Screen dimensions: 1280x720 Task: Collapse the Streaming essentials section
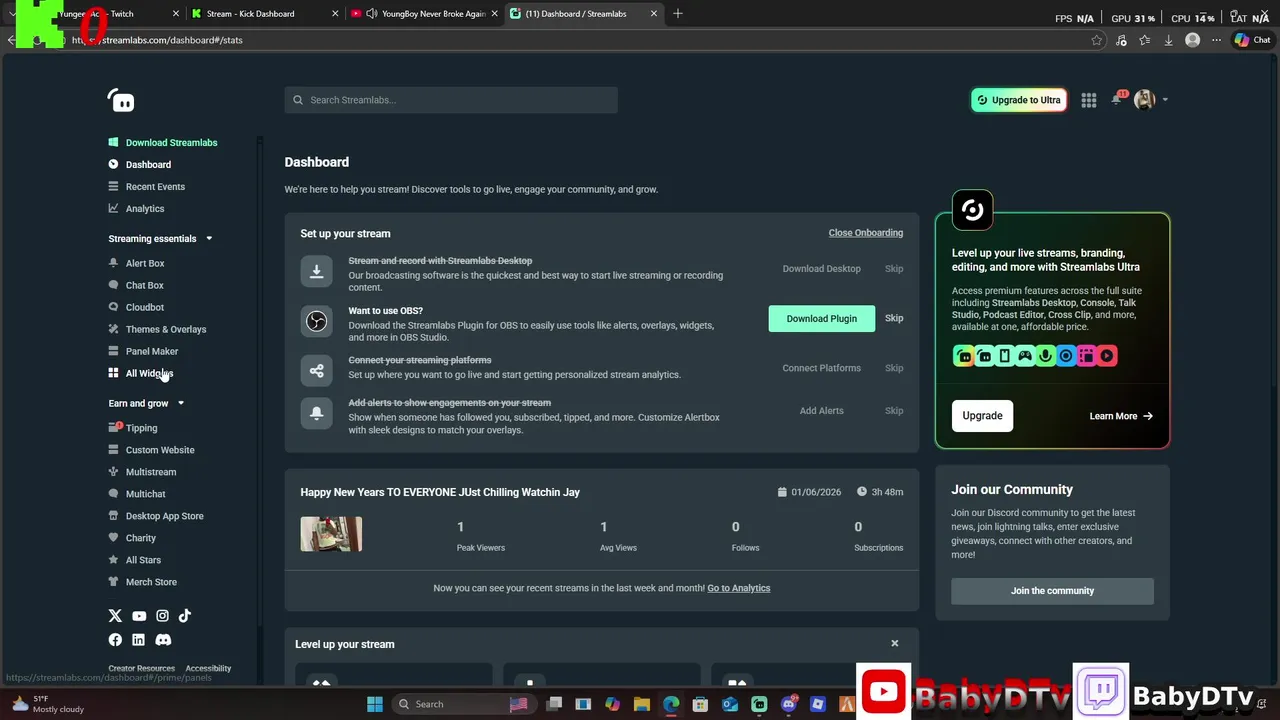(x=209, y=239)
